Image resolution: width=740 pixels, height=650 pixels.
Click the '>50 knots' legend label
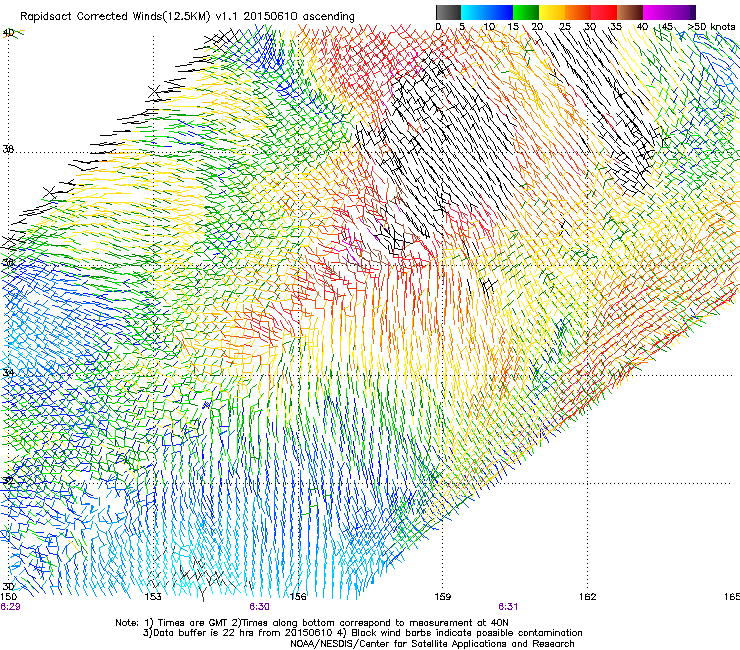[712, 27]
